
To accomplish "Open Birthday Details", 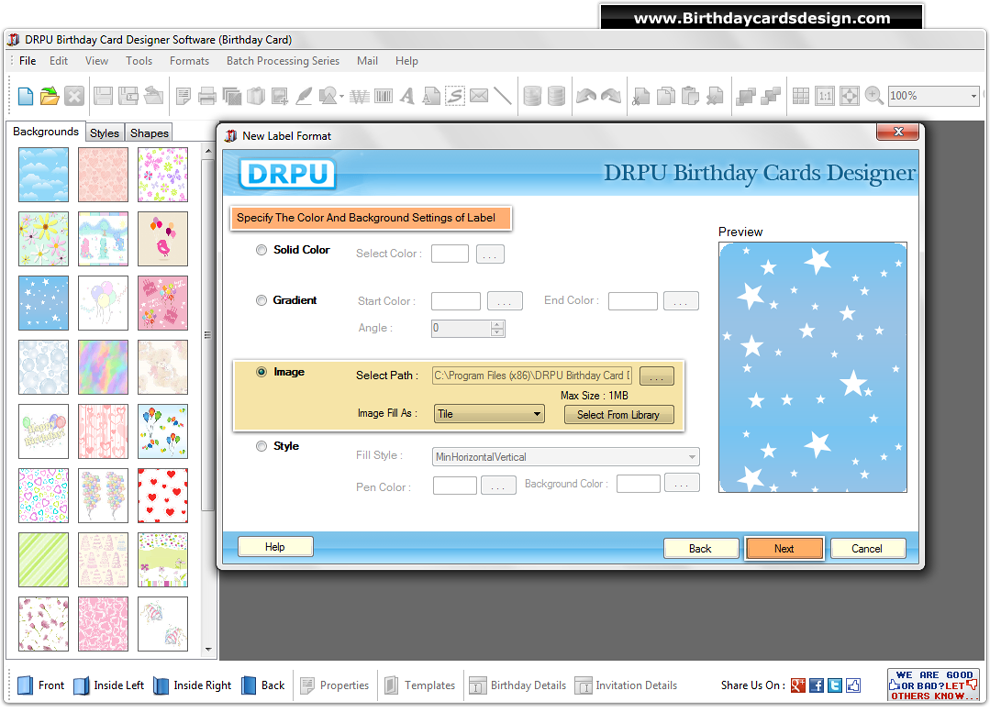I will point(518,686).
